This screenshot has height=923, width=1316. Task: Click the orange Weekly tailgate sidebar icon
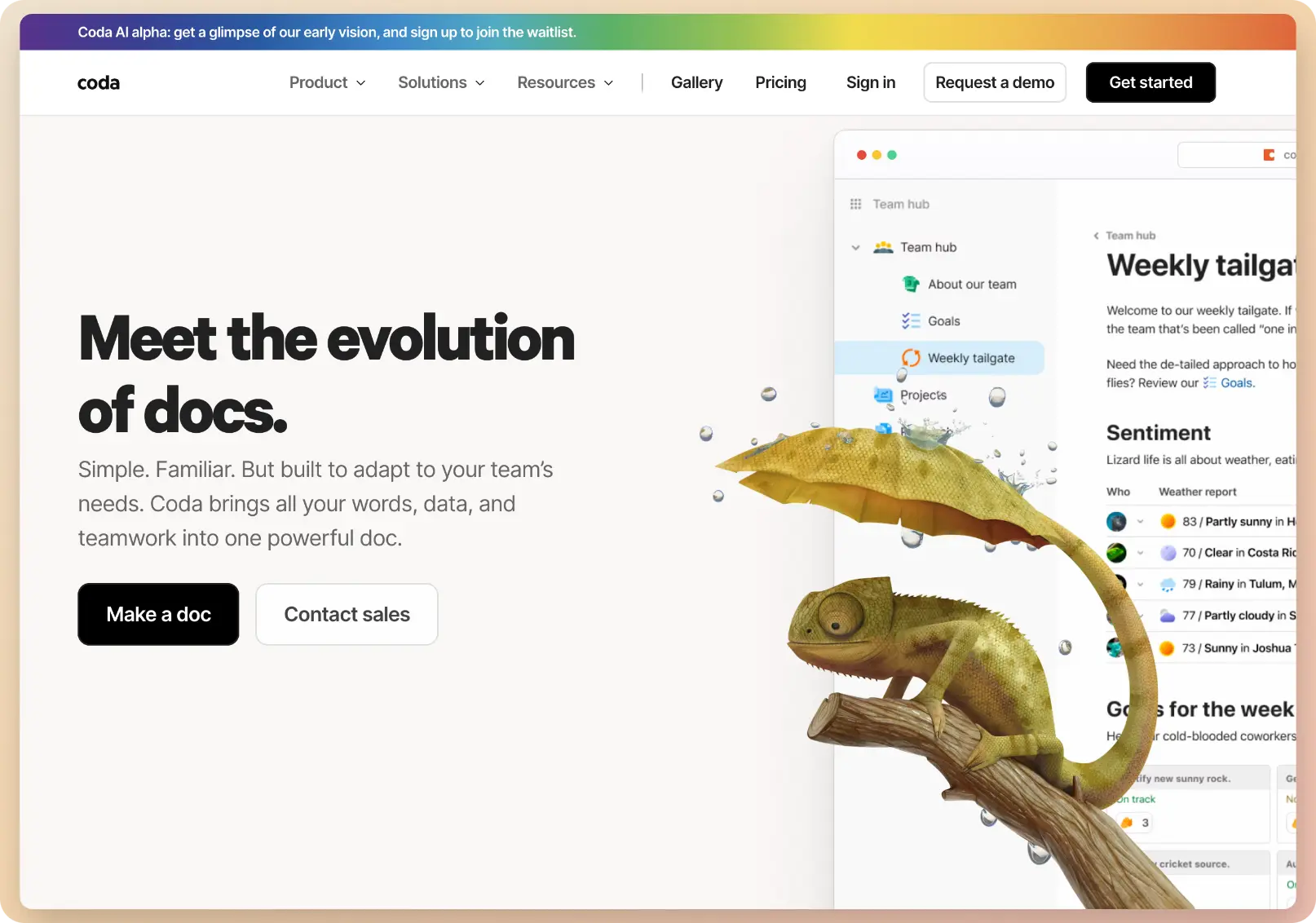click(x=911, y=358)
